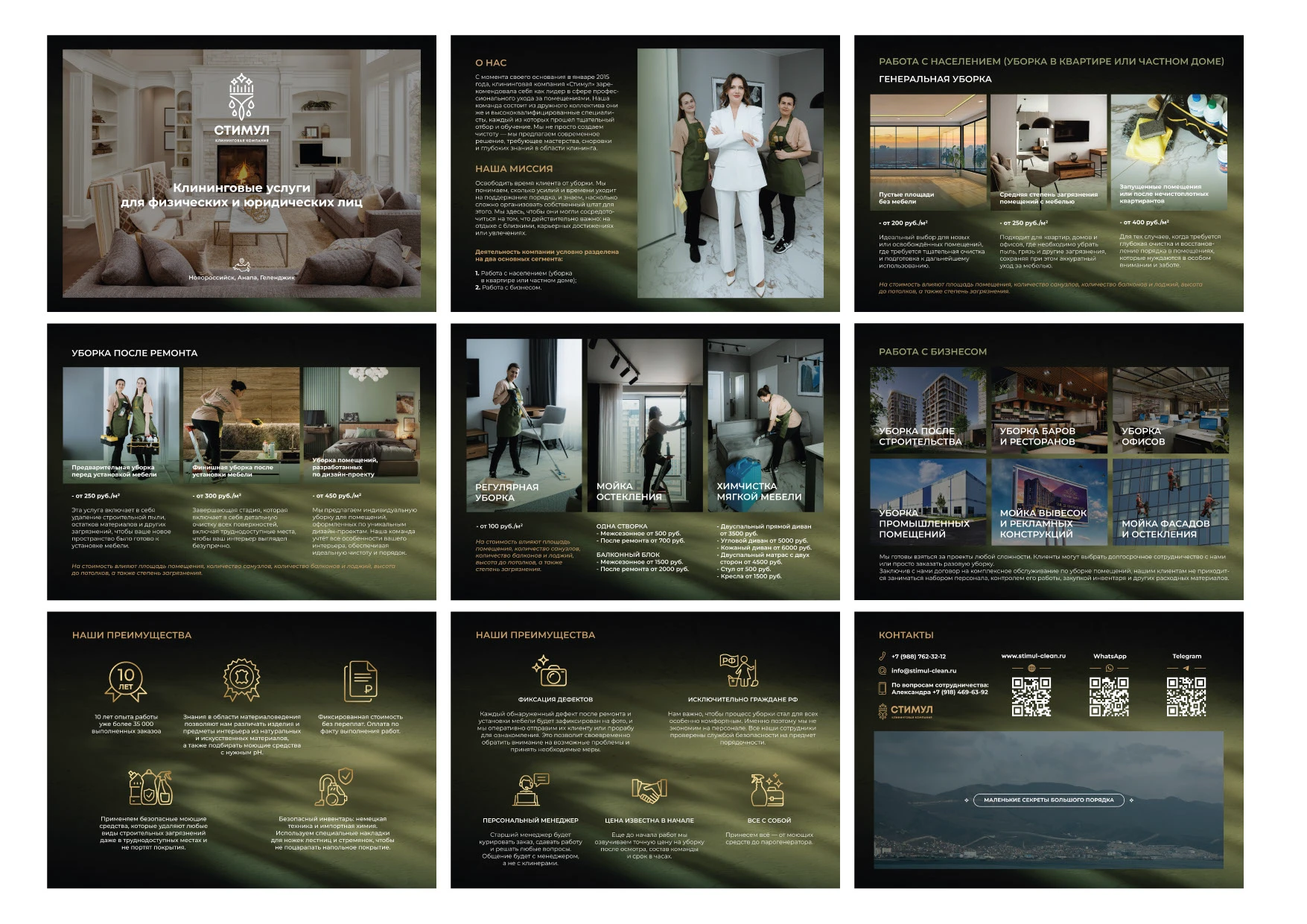
Task: Select the Предварительная уборка перед установкой мебели photo
Action: coord(121,426)
